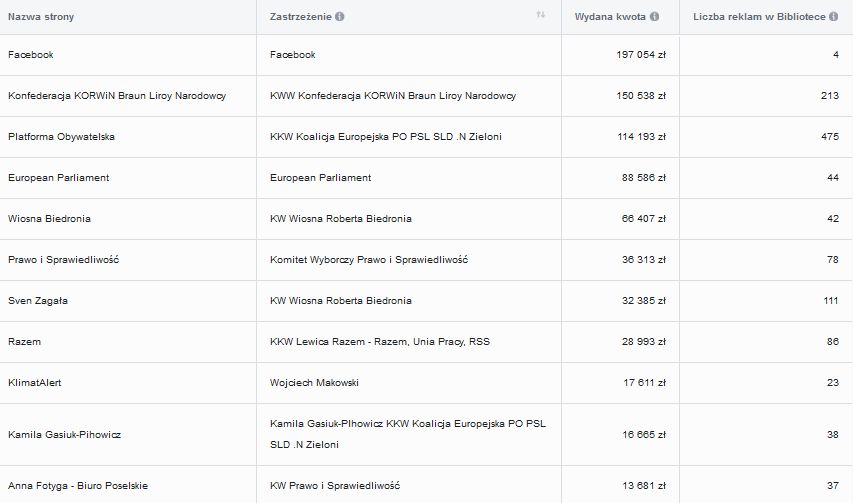
Task: Open the Facebook page name link
Action: coord(30,55)
